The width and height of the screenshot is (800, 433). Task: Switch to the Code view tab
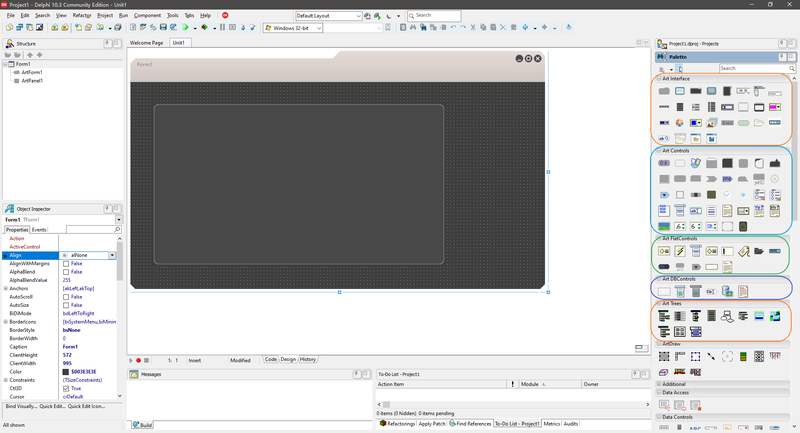click(270, 360)
